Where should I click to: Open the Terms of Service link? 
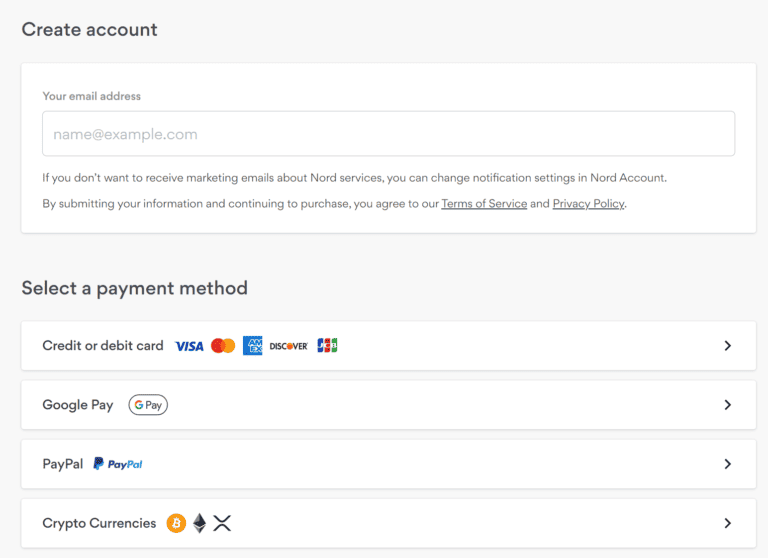484,204
